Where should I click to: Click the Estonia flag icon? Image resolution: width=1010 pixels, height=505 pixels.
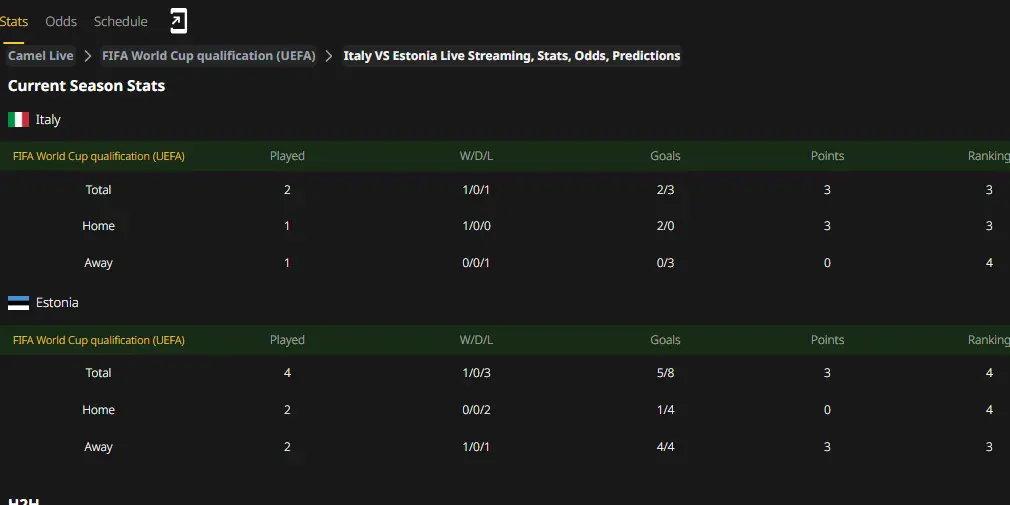(18, 303)
